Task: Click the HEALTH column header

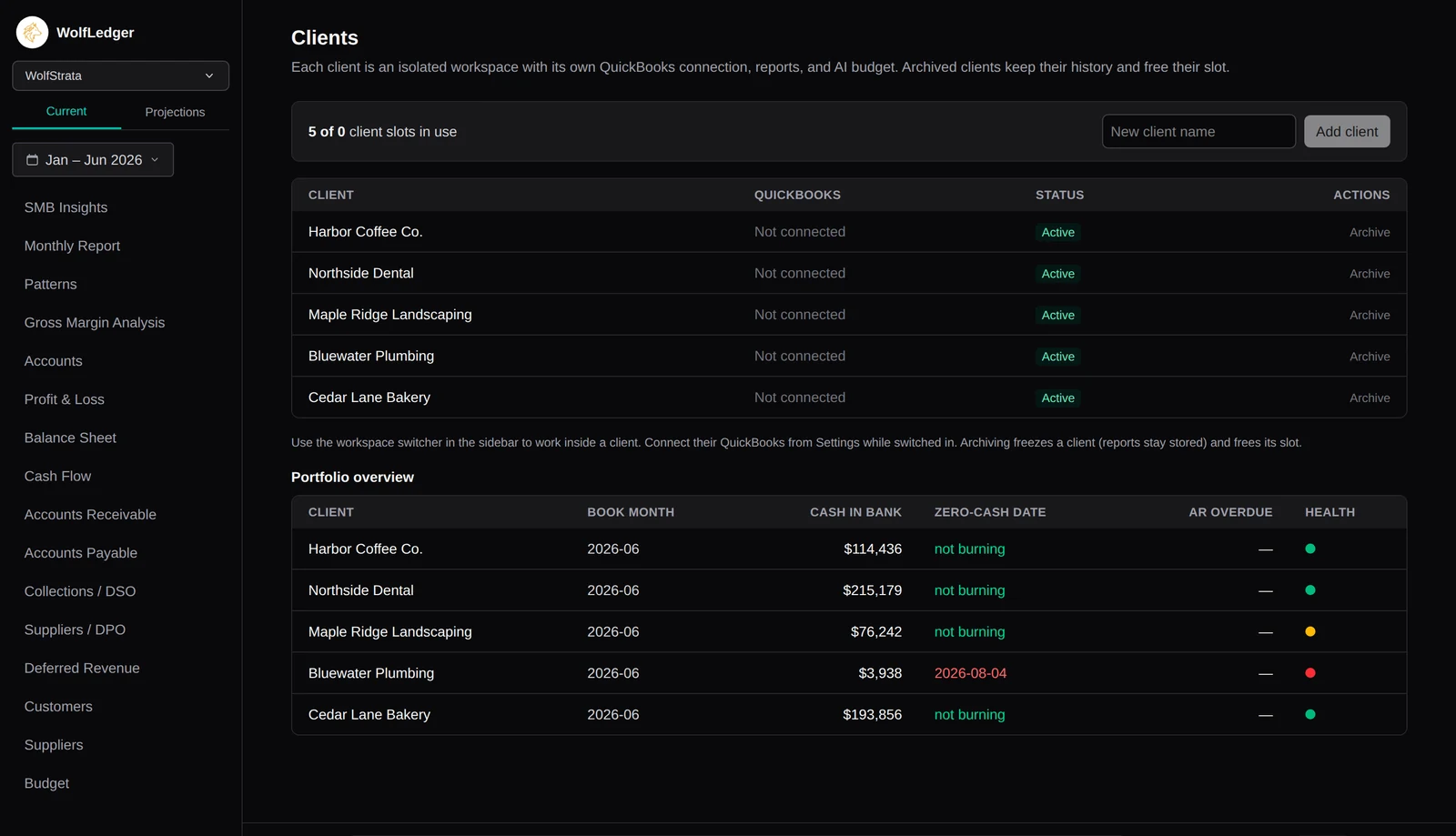Action: point(1330,512)
